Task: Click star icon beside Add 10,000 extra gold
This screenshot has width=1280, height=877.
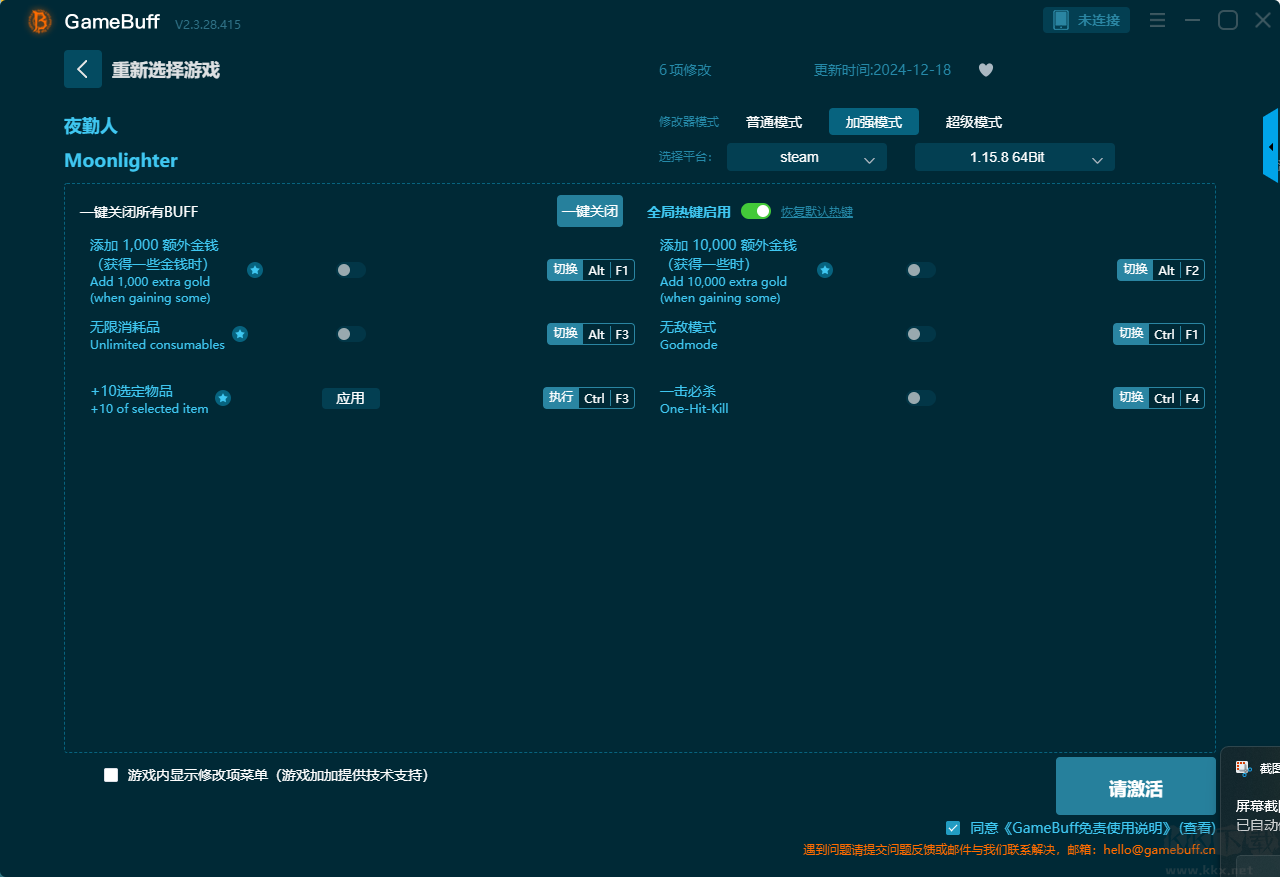Action: (x=825, y=270)
